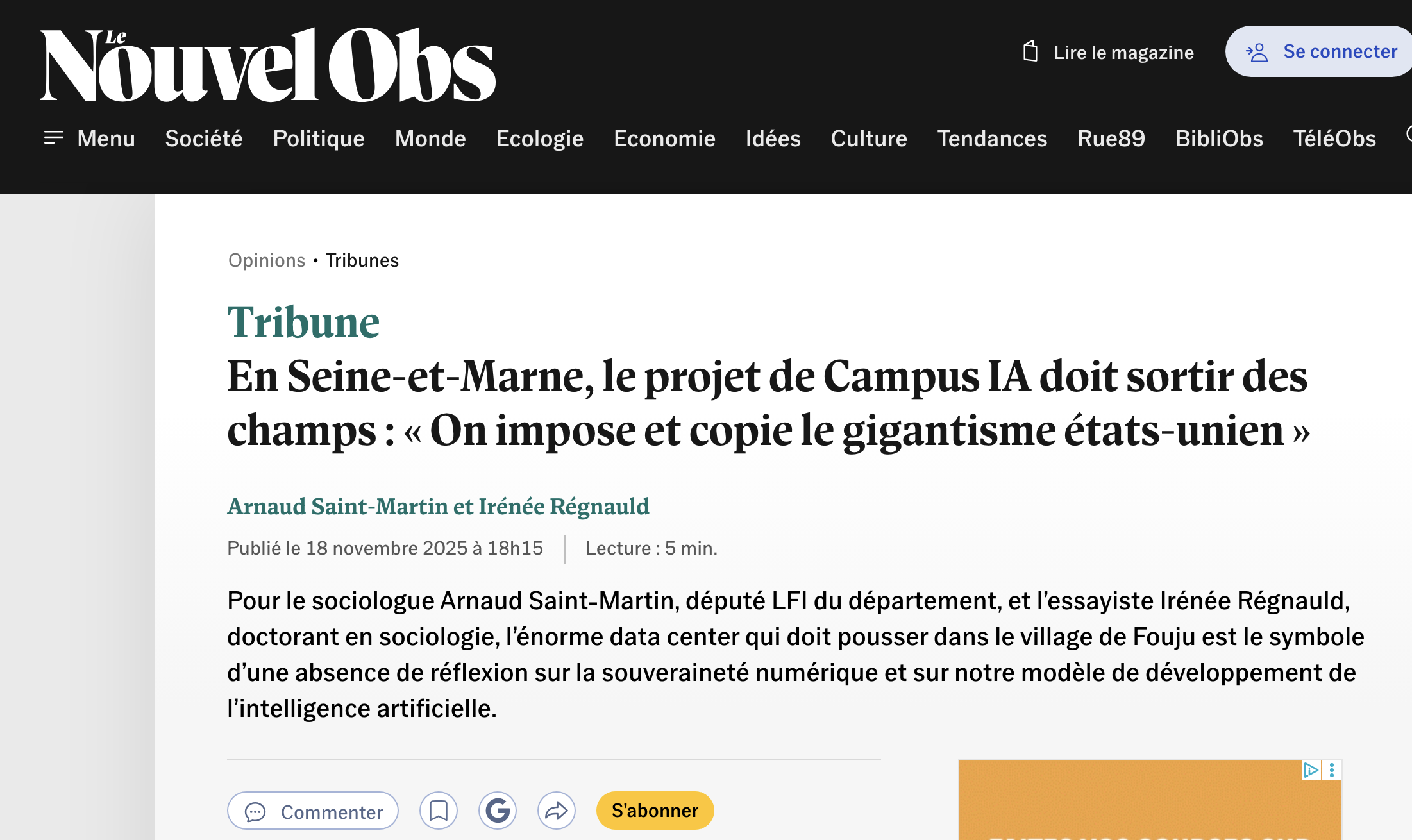Image resolution: width=1412 pixels, height=840 pixels.
Task: Select the Idées menu item
Action: click(773, 139)
